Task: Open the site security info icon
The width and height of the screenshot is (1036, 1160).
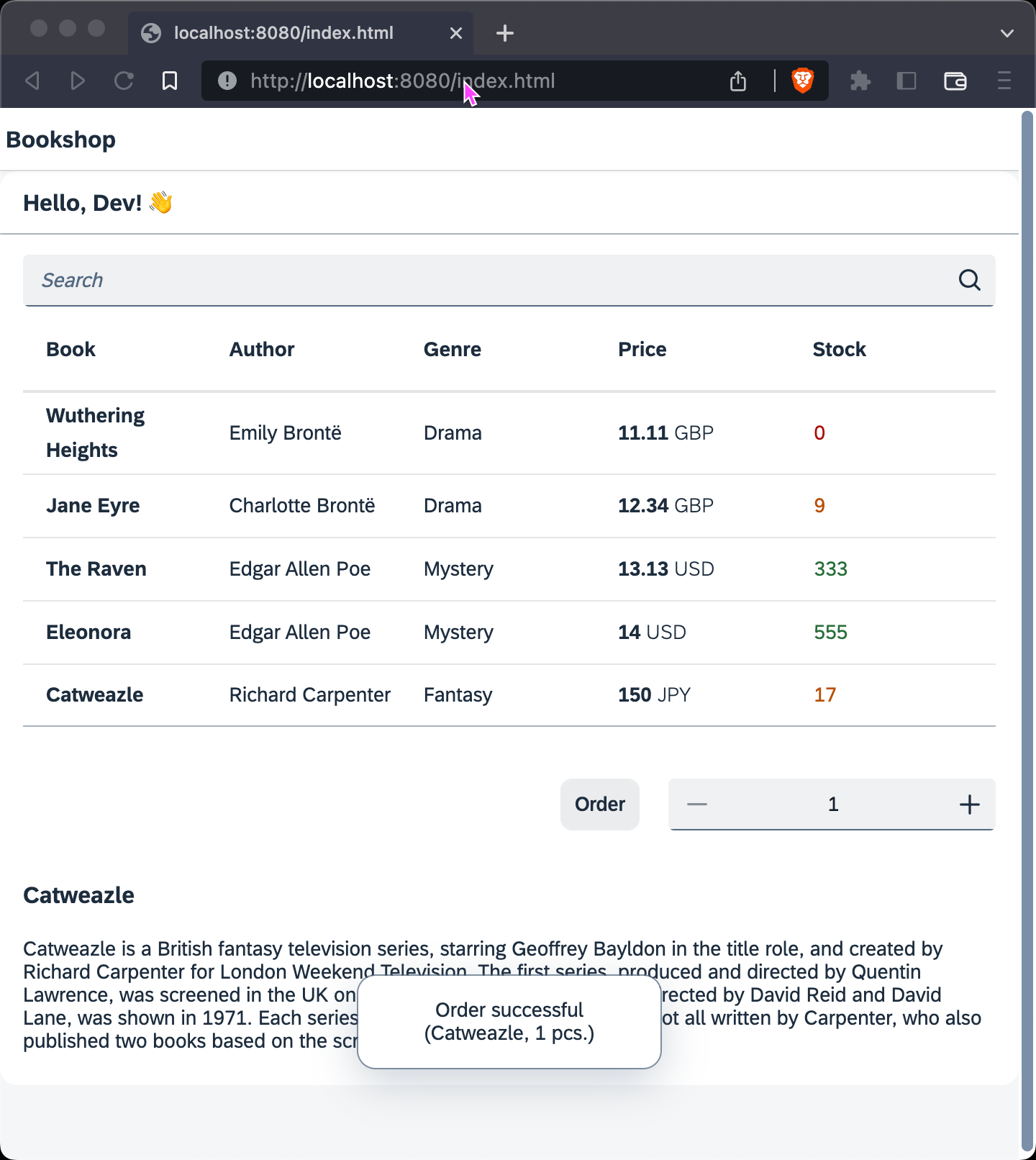Action: coord(227,81)
